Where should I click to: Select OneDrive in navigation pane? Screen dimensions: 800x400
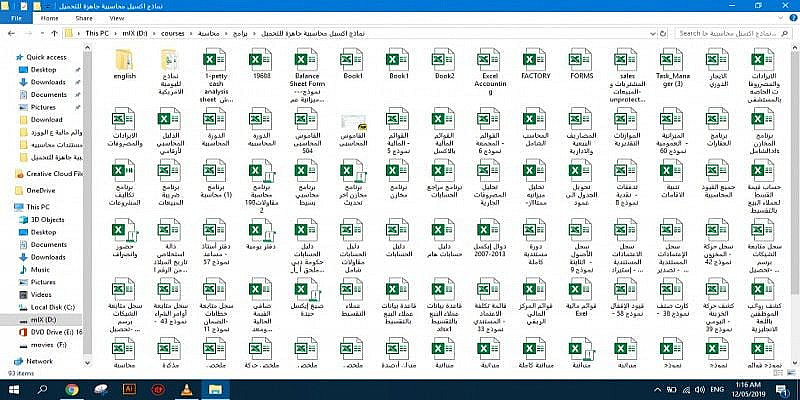click(x=36, y=190)
